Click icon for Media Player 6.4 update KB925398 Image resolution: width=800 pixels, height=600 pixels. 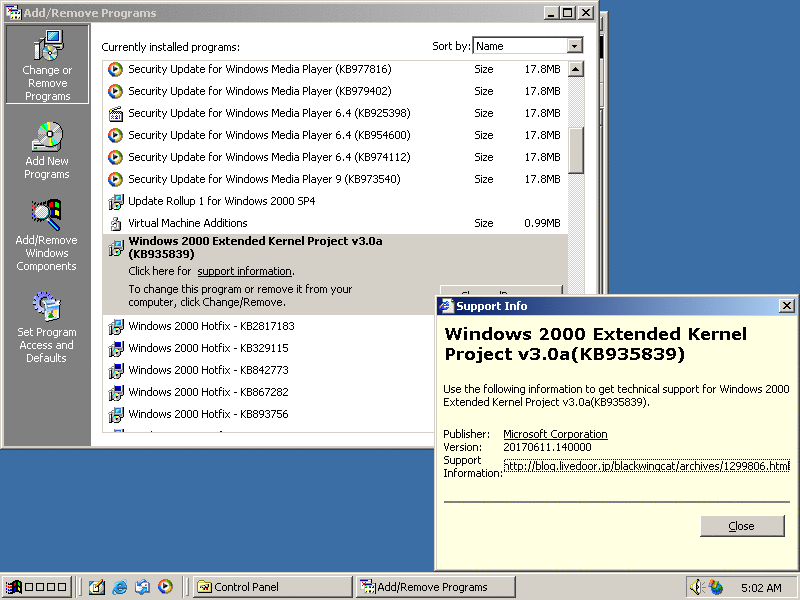coord(116,113)
